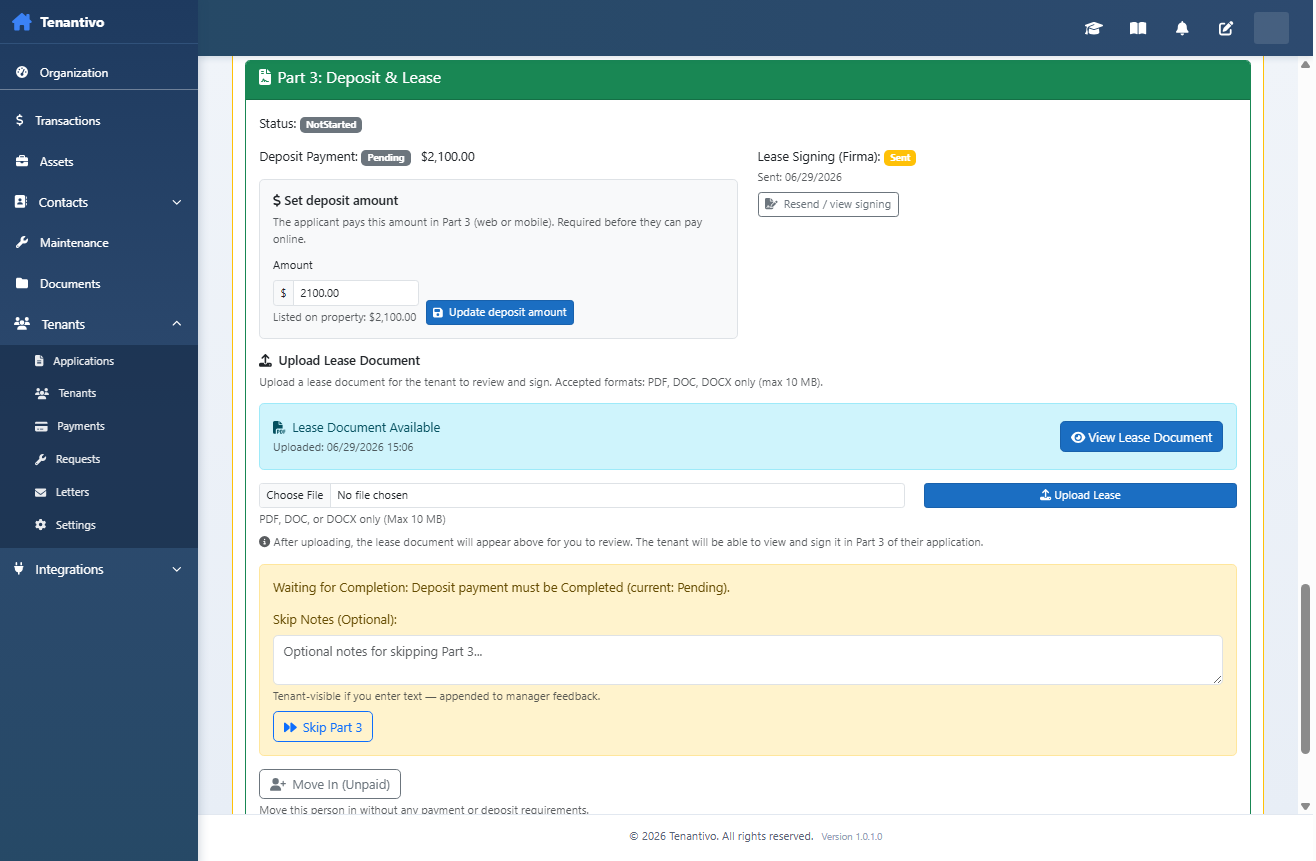Click View Lease Document button
1316x861 pixels.
pyautogui.click(x=1141, y=437)
